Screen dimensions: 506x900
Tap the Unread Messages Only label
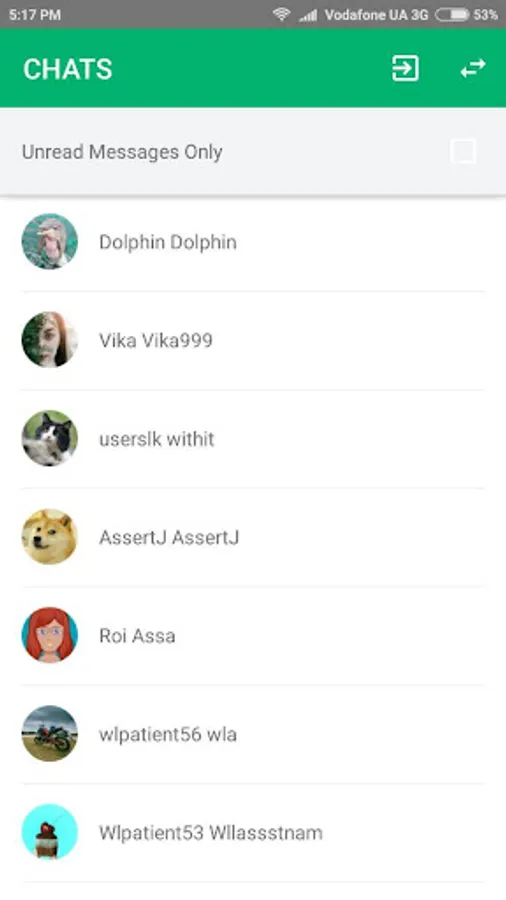(122, 152)
